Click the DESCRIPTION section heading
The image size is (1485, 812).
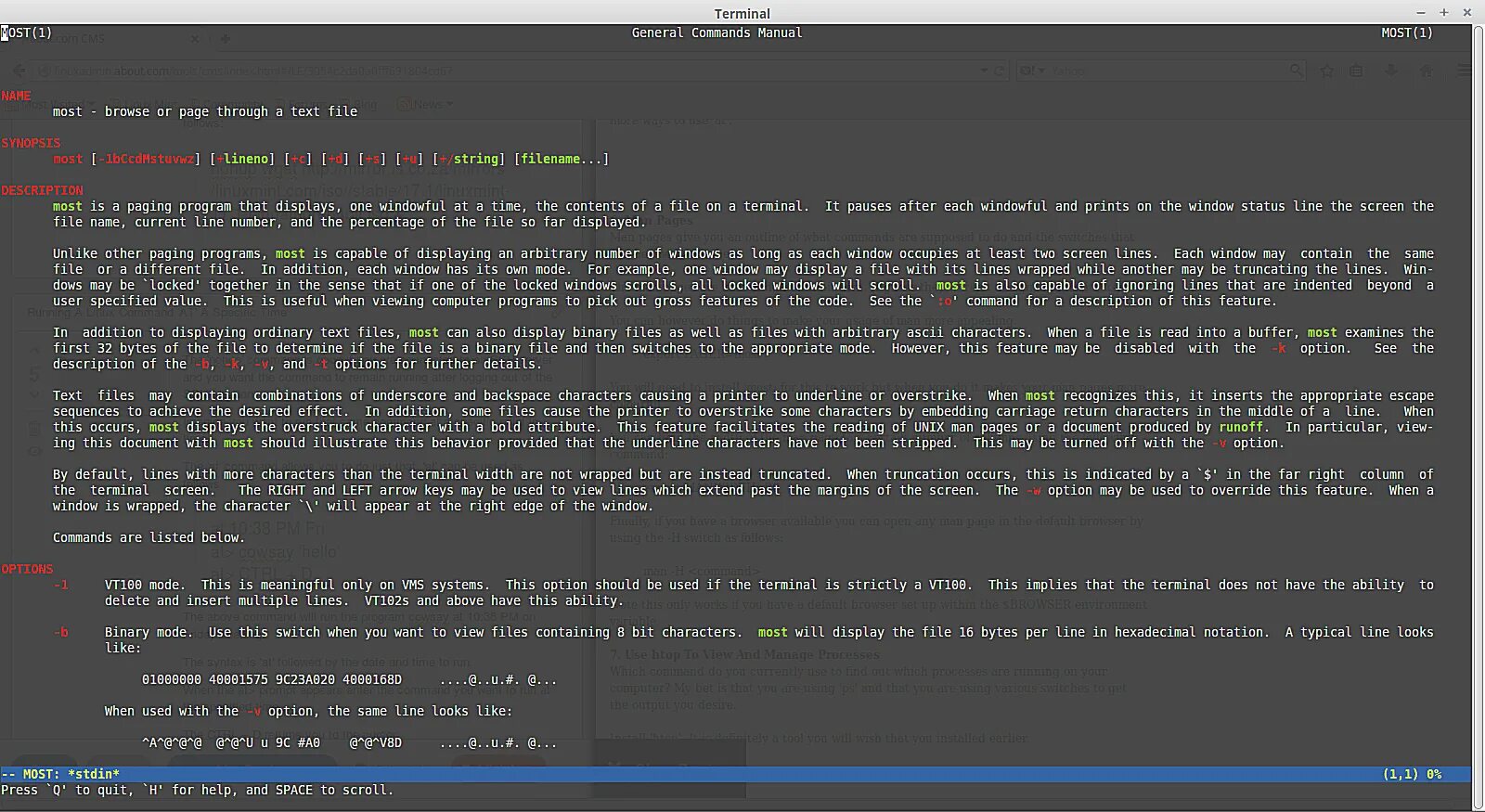42,190
